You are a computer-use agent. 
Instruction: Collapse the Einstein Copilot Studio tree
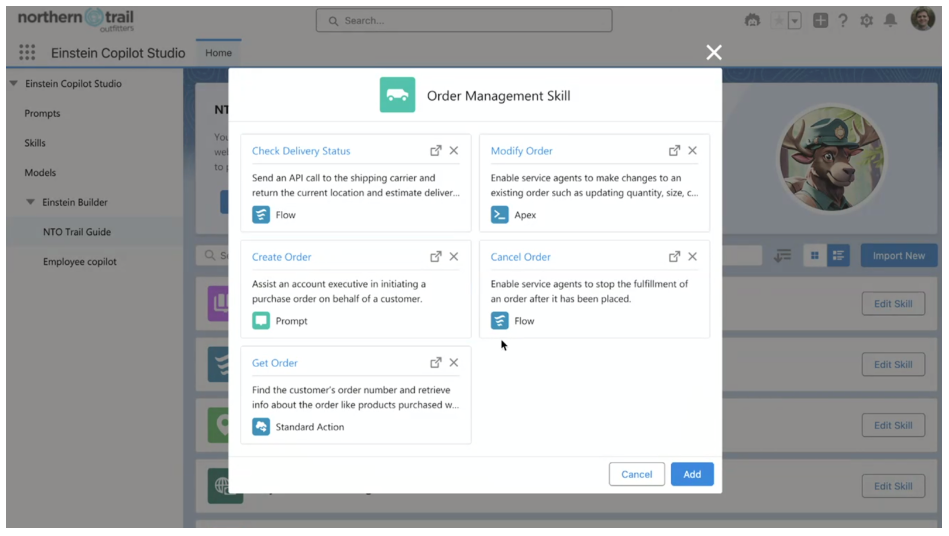tap(13, 83)
